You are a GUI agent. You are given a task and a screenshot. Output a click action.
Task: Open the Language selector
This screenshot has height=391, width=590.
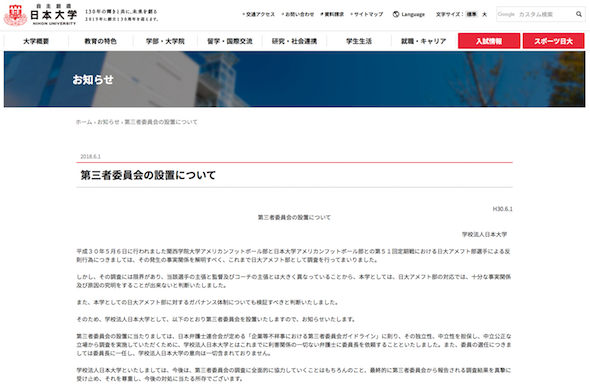tap(409, 14)
